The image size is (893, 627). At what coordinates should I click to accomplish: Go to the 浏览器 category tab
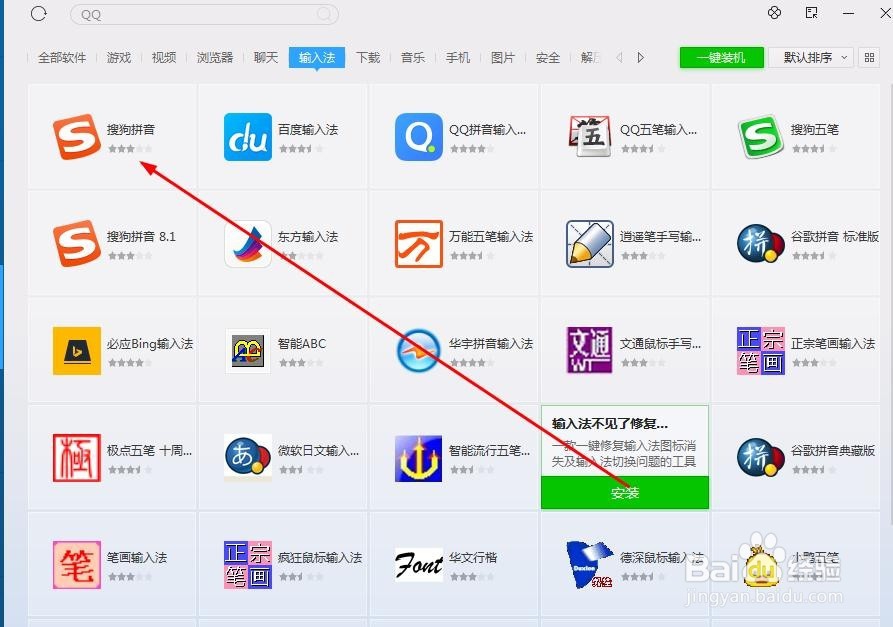click(215, 58)
